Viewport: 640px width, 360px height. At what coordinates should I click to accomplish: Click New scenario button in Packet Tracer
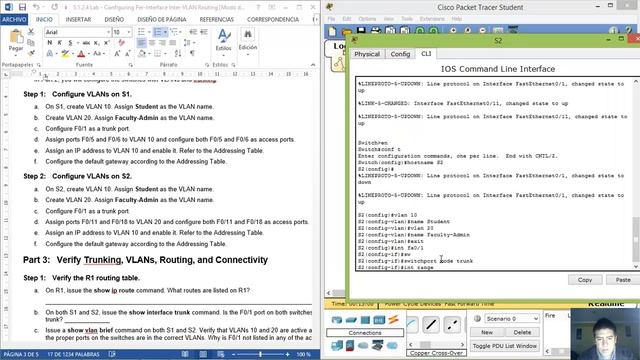[487, 332]
